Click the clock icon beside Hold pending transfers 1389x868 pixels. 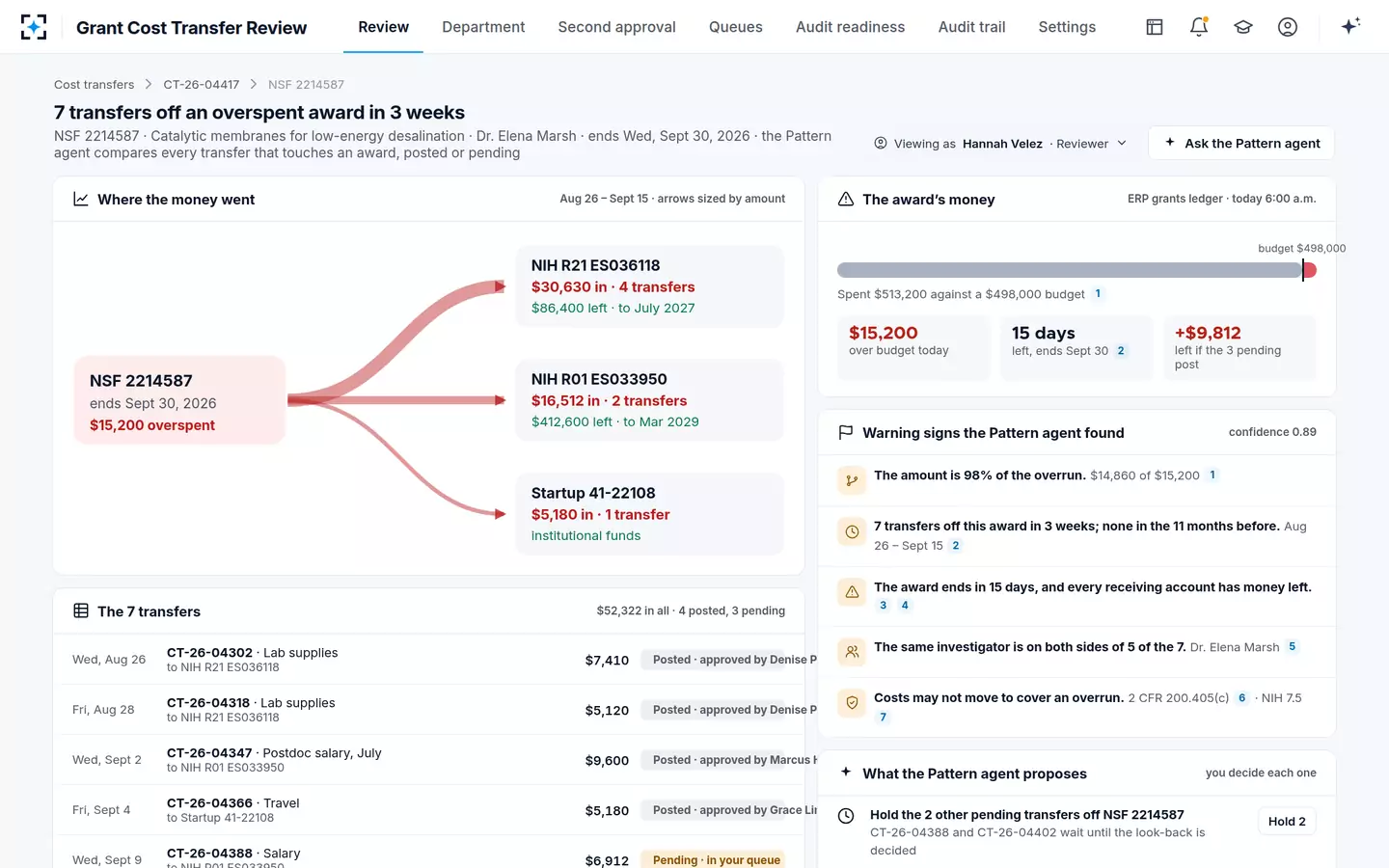(846, 816)
